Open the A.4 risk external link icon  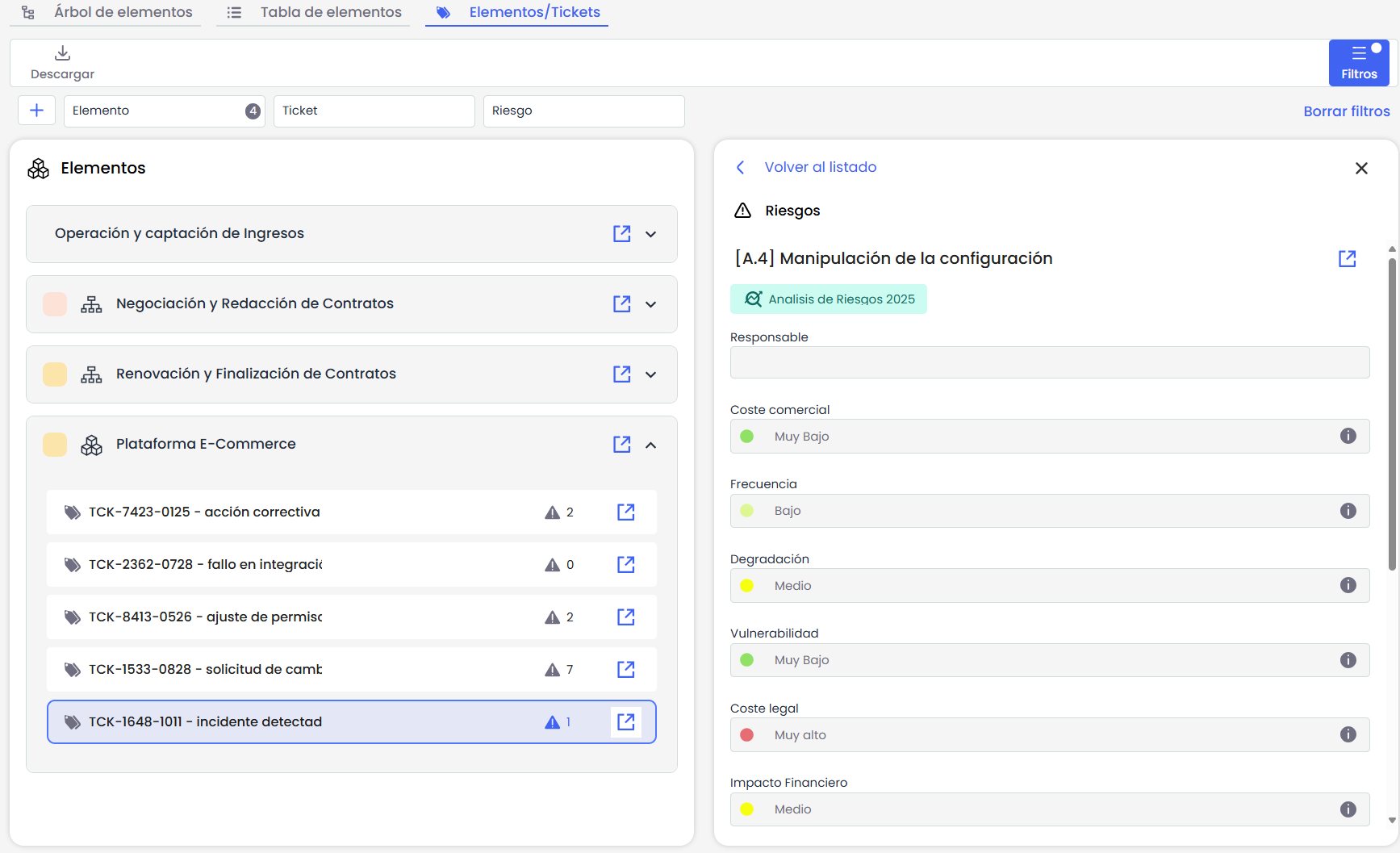pos(1347,259)
